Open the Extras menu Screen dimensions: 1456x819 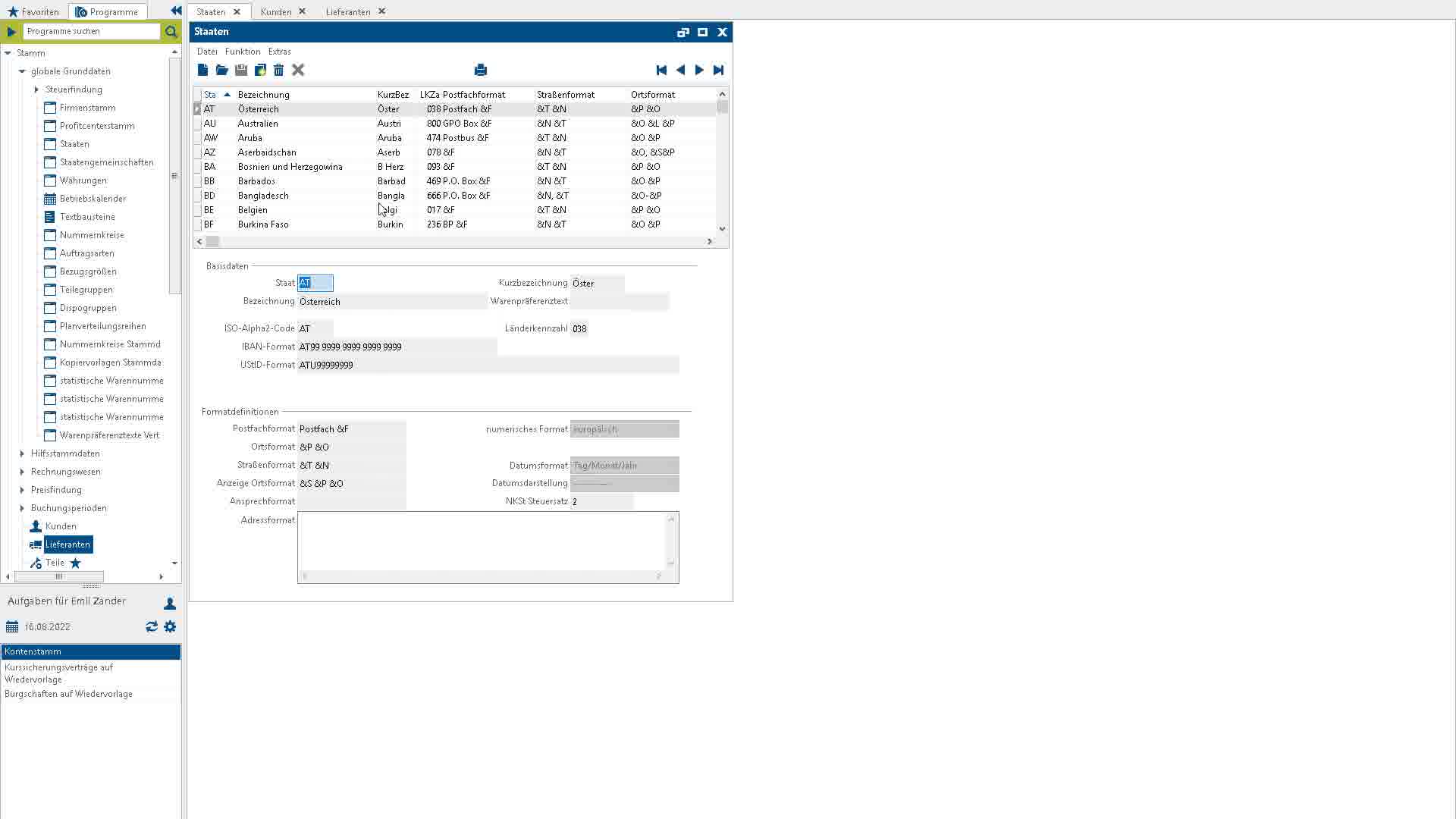[x=279, y=52]
